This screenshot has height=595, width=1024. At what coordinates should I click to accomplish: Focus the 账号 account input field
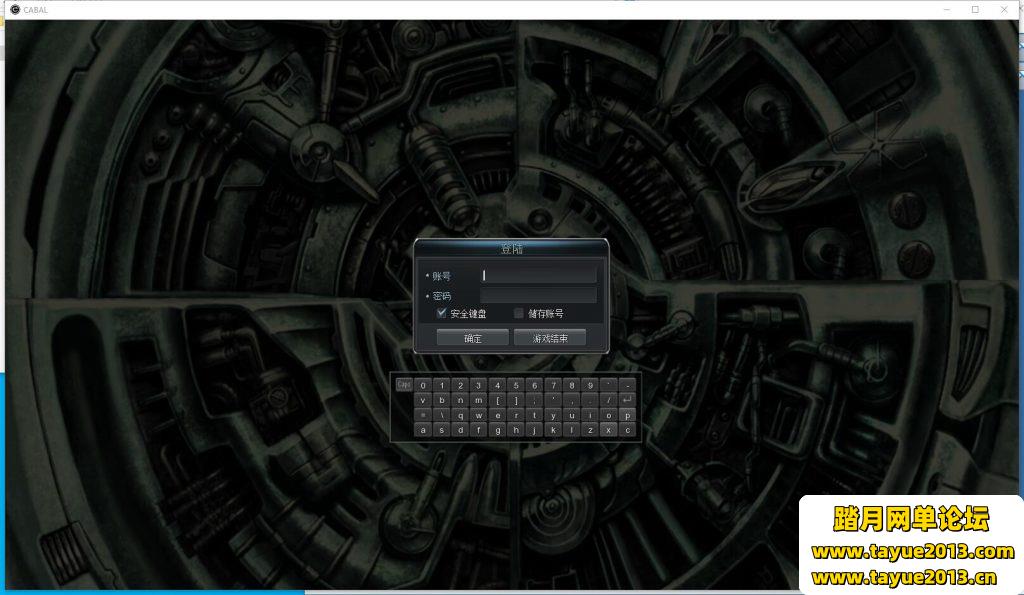coord(539,276)
